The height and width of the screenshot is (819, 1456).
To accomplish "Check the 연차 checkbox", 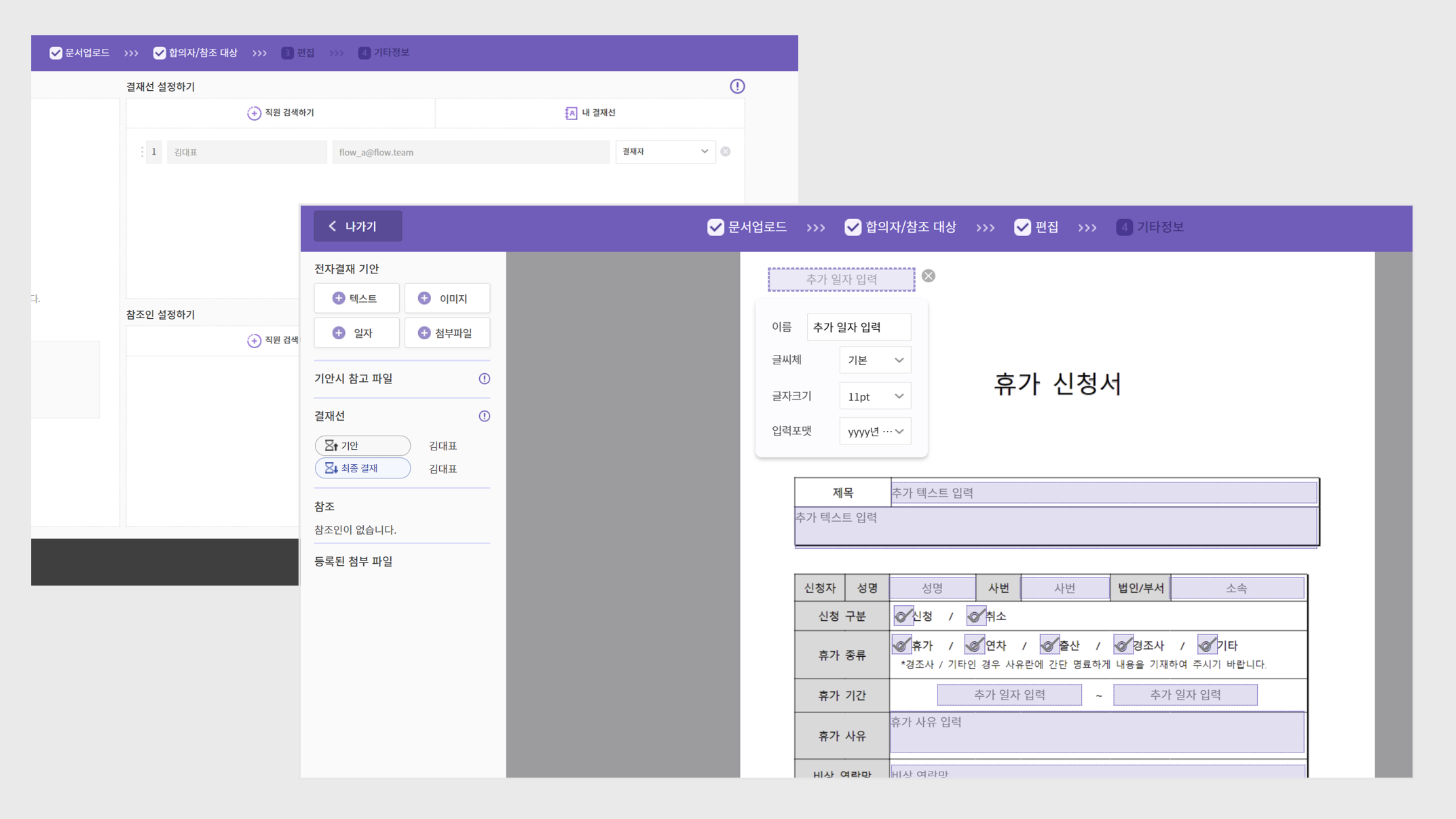I will pyautogui.click(x=975, y=645).
